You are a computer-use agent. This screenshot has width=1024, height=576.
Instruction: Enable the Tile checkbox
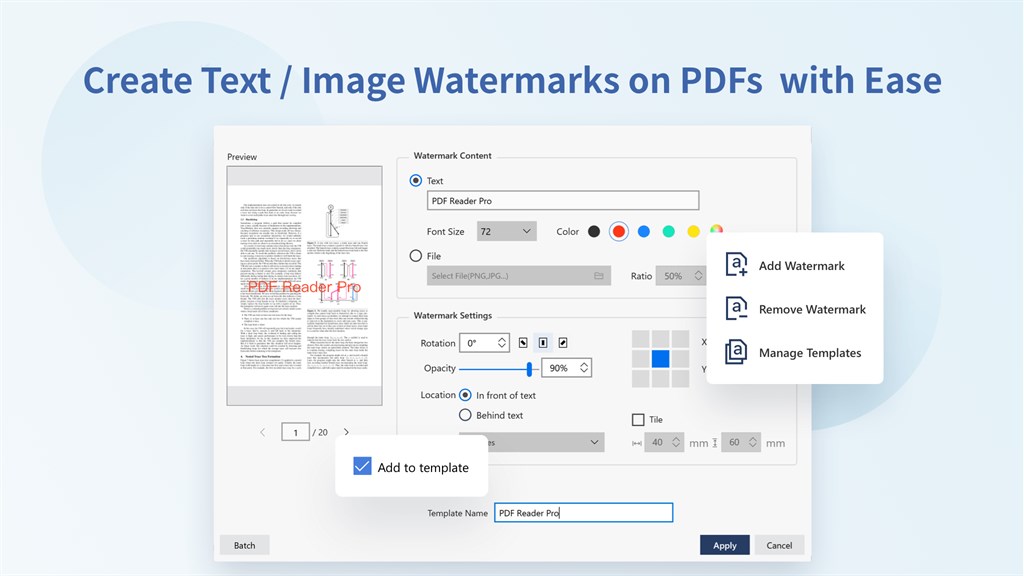[638, 419]
